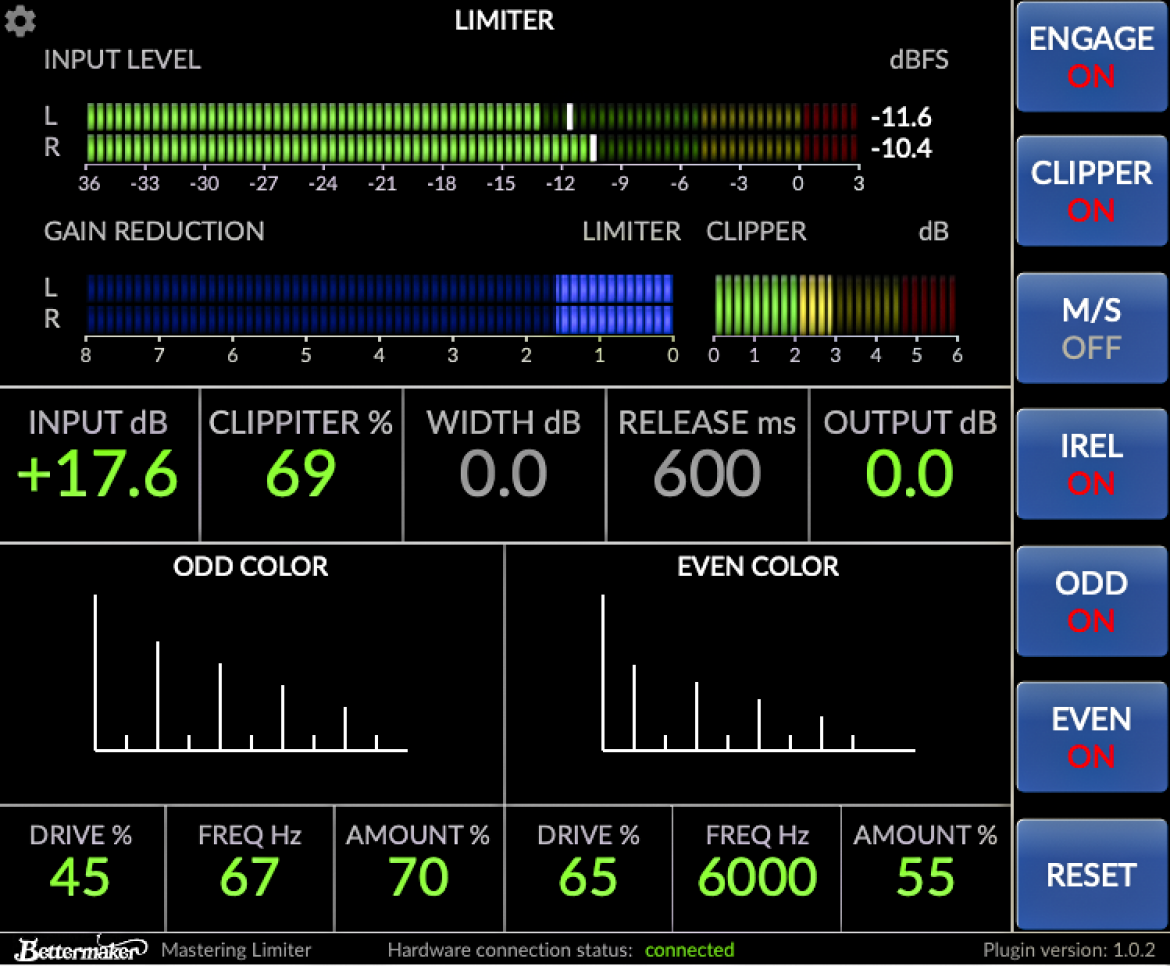Click the Mastering Limiter label
Image resolution: width=1170 pixels, height=966 pixels.
click(236, 950)
